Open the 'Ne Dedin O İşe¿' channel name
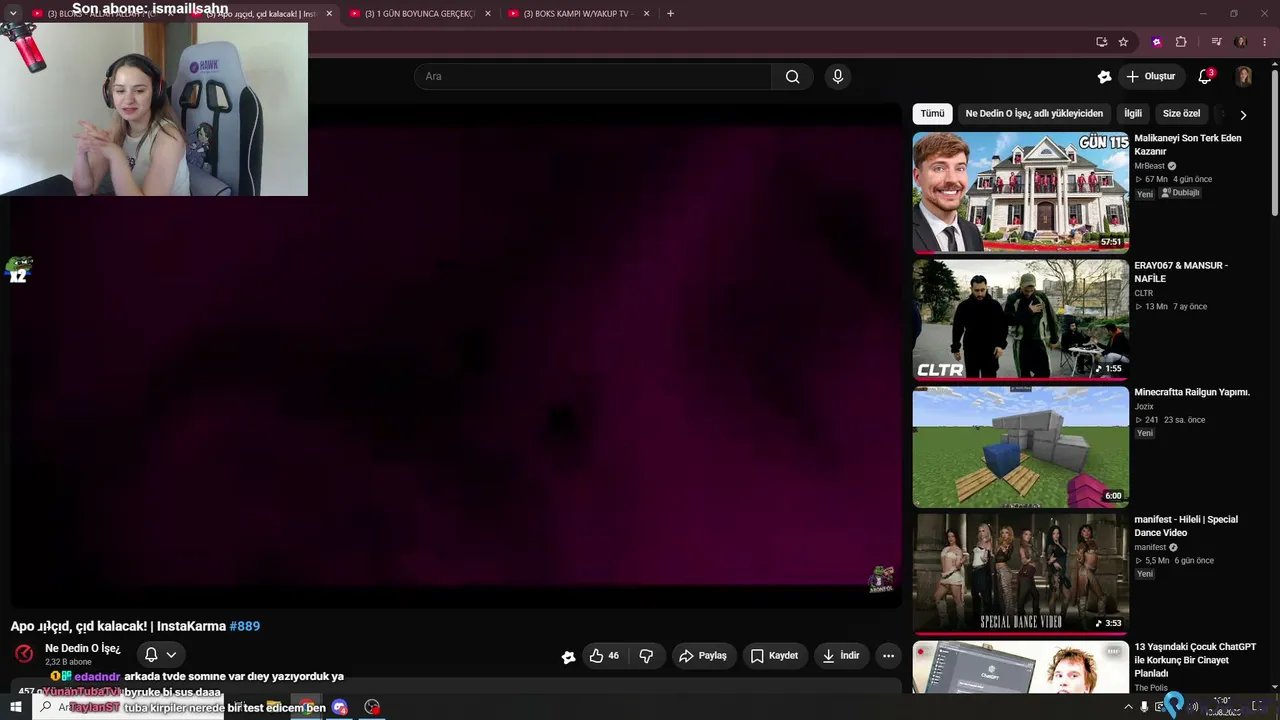 (83, 648)
